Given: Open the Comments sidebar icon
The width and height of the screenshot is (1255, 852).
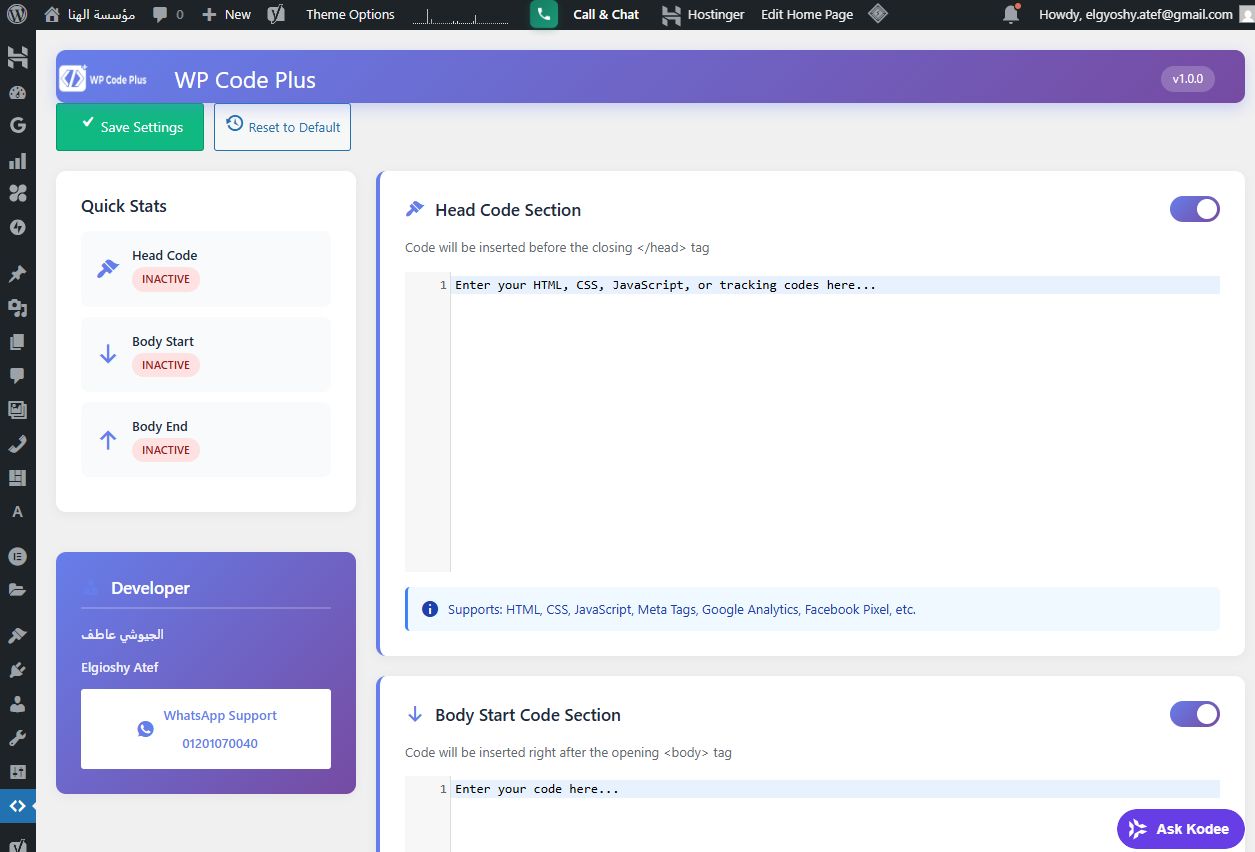Looking at the screenshot, I should click(17, 375).
